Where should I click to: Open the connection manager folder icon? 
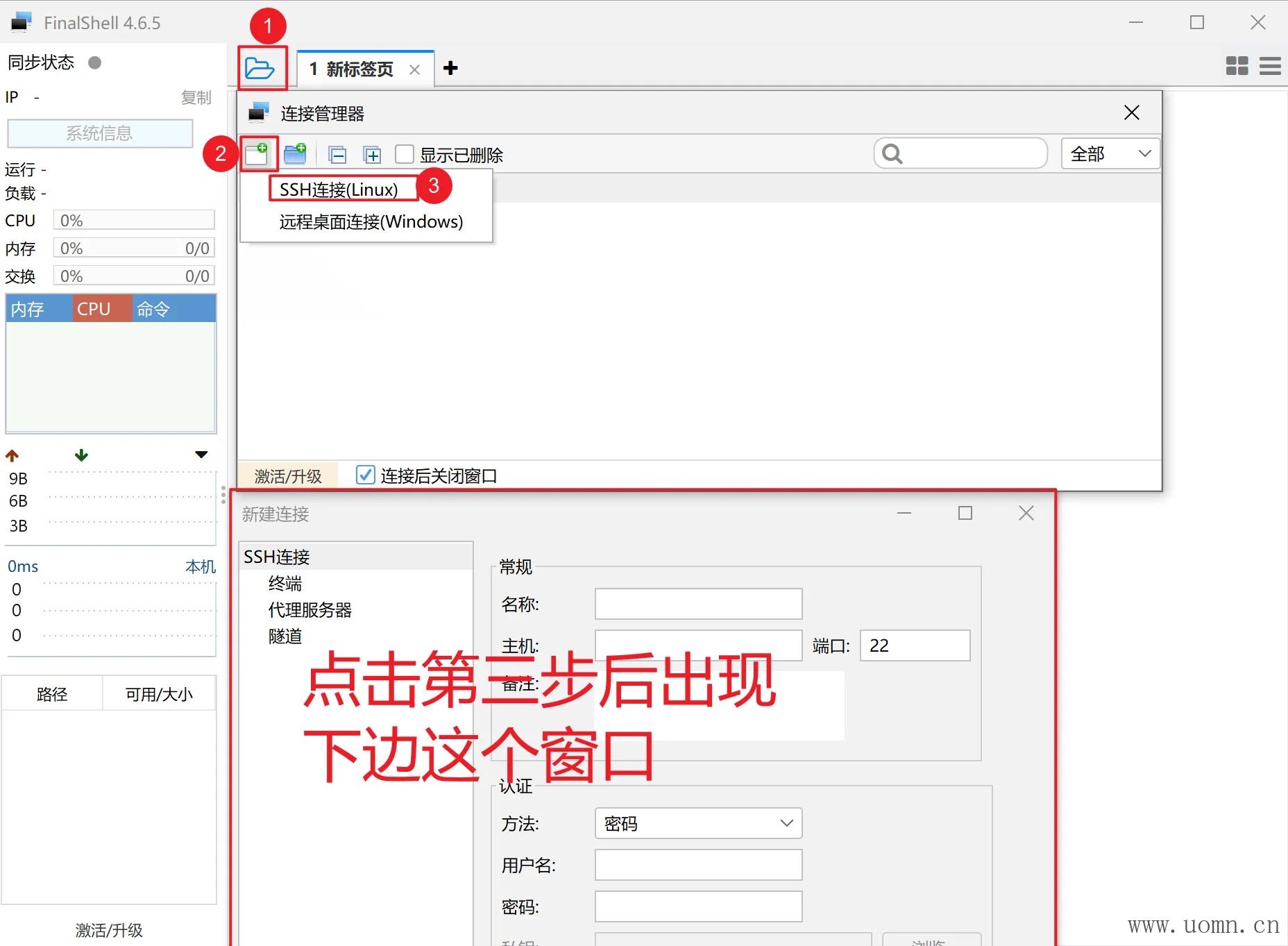[x=260, y=69]
